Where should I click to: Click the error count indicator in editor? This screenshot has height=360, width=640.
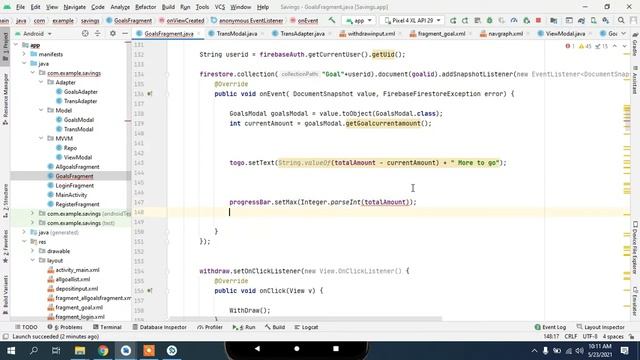[570, 47]
